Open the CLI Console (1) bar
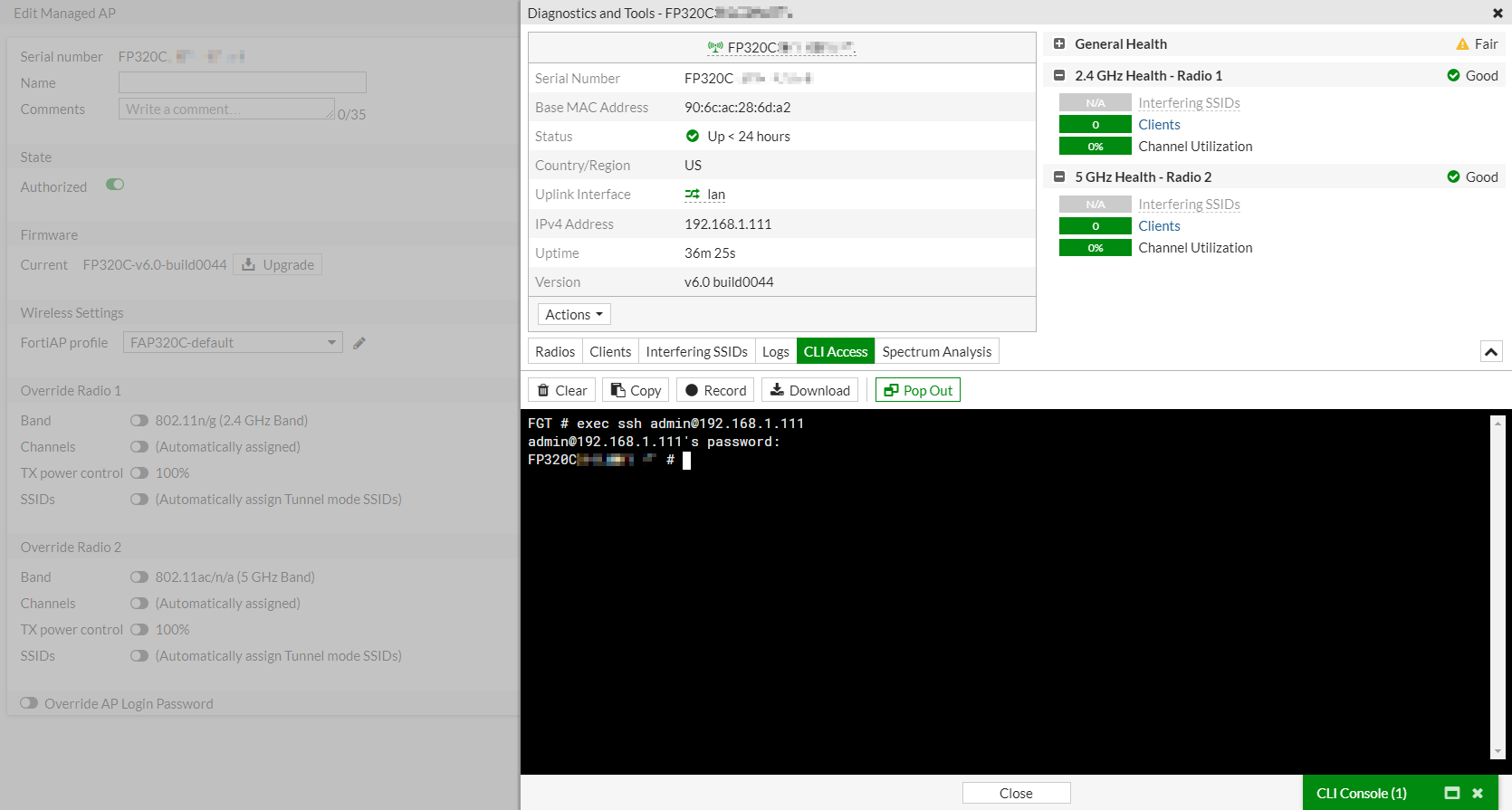Screen dimensions: 1512x810 point(1361,793)
